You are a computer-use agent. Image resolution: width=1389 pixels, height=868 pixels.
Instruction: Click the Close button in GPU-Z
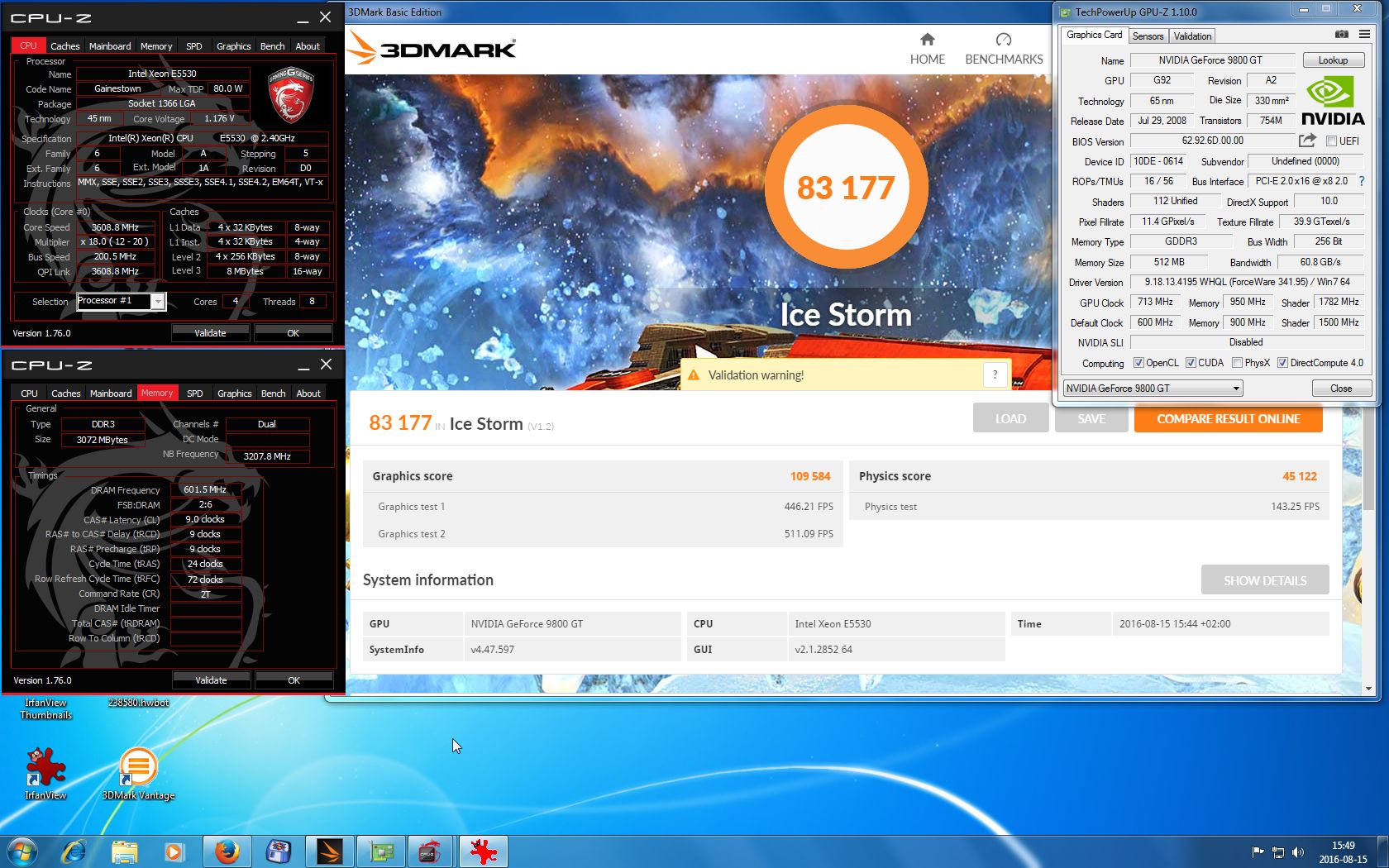tap(1341, 389)
